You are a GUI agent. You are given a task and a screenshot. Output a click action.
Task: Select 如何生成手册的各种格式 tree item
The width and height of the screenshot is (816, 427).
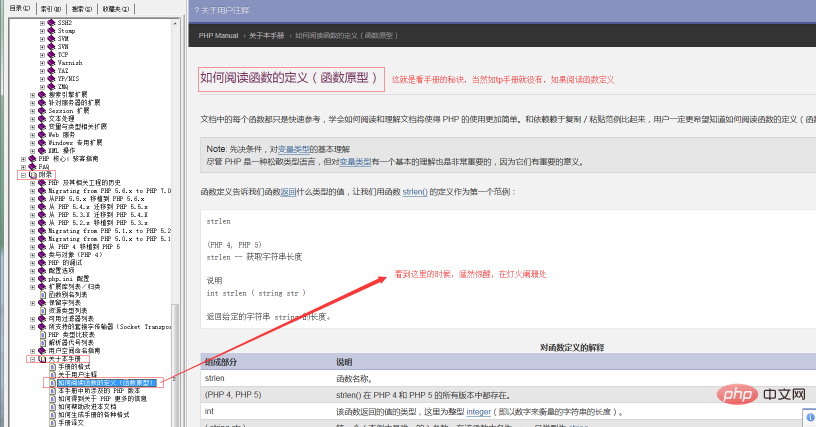[94, 415]
